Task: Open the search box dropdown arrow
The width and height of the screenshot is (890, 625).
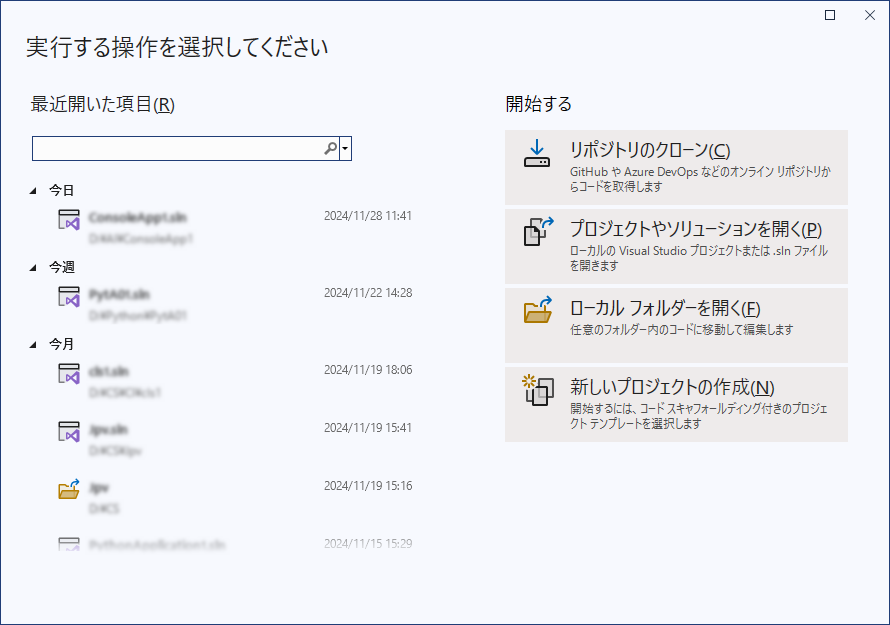Action: (x=345, y=149)
